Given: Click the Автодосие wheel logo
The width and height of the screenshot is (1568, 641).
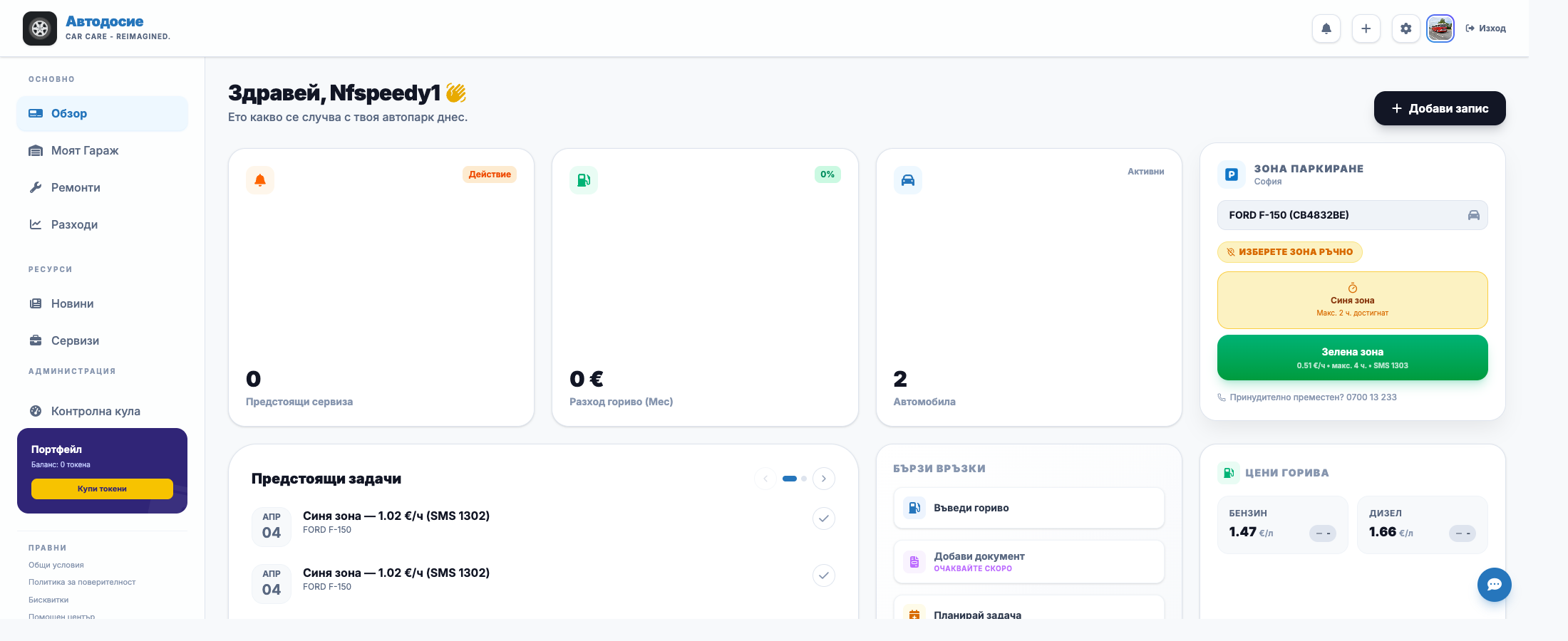Looking at the screenshot, I should [40, 28].
